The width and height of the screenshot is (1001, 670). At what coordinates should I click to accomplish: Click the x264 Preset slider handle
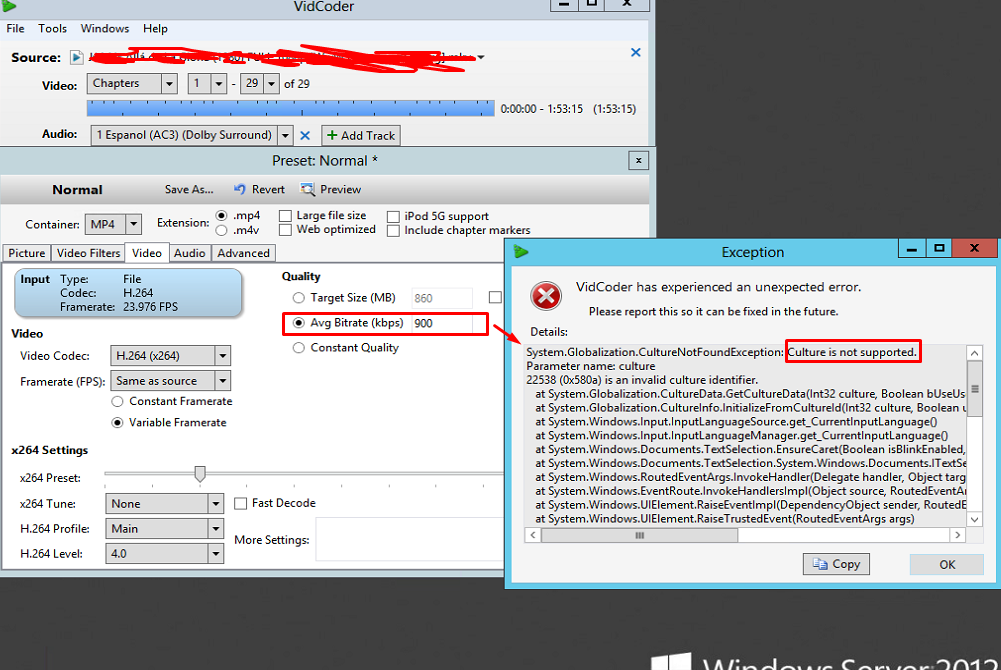[200, 473]
